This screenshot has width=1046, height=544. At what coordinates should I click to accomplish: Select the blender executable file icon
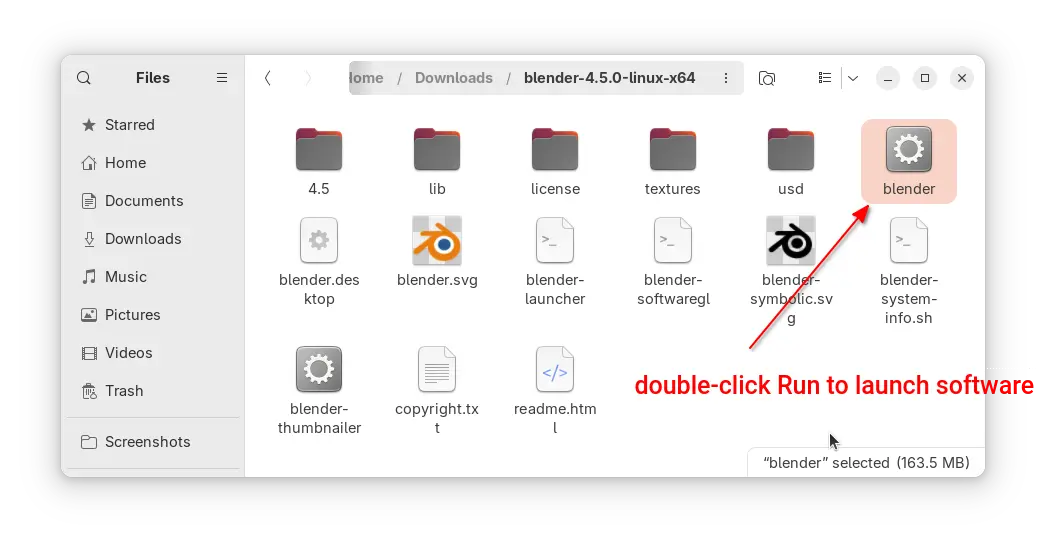click(x=909, y=150)
